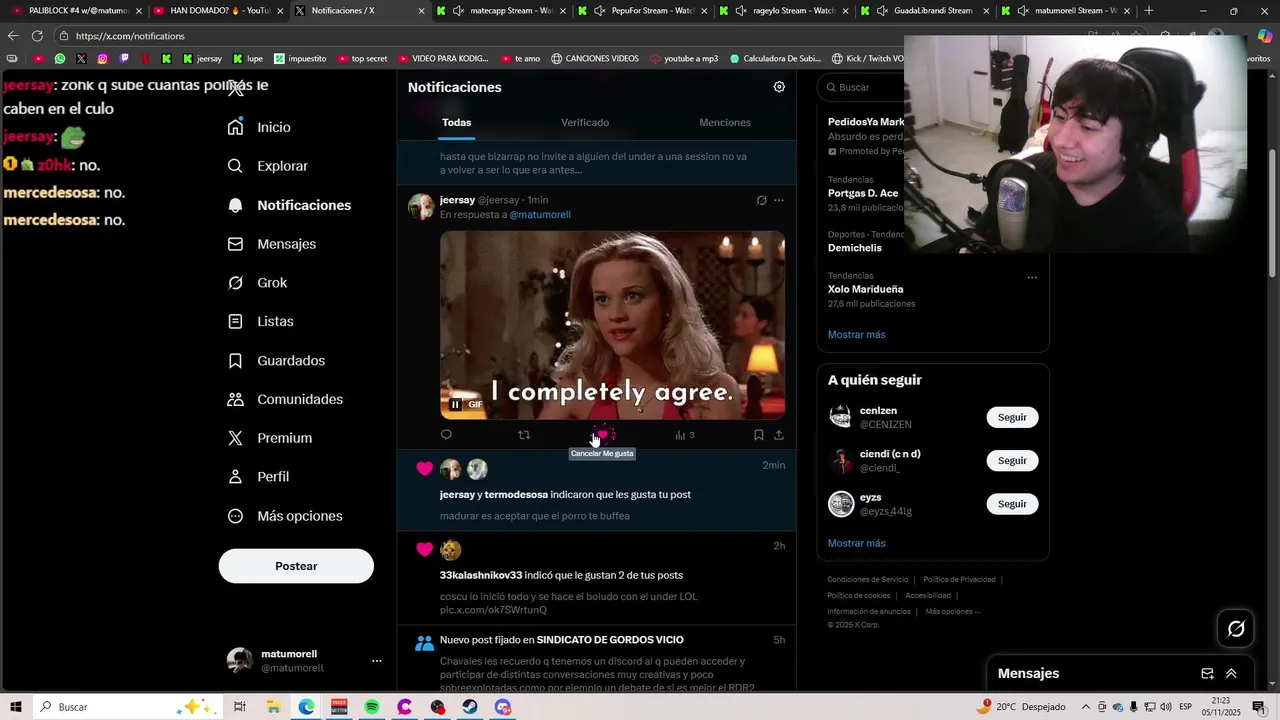The width and height of the screenshot is (1280, 720).
Task: Open Listas from the sidebar
Action: click(x=260, y=321)
